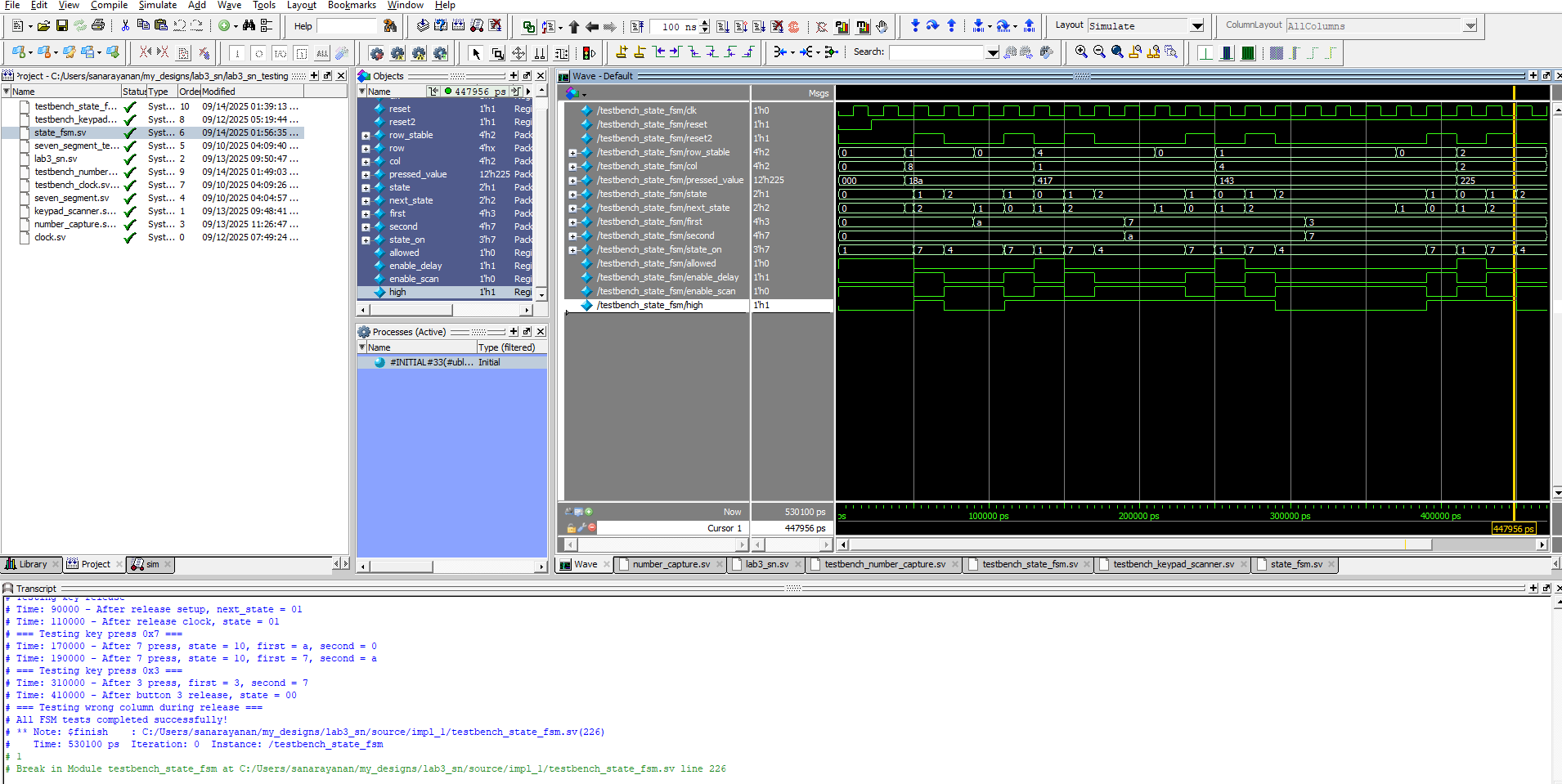Open the ColumnLayout AllColumns dropdown
This screenshot has width=1562, height=784.
(x=1470, y=26)
